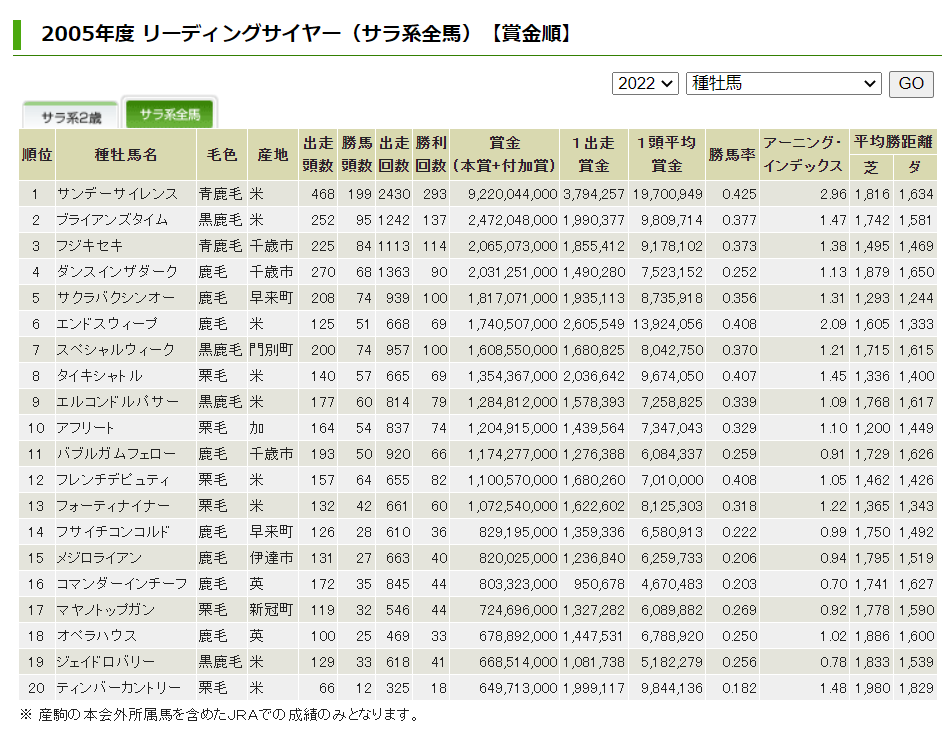
Task: Click sire name エンドスウィープ
Action: tap(107, 324)
